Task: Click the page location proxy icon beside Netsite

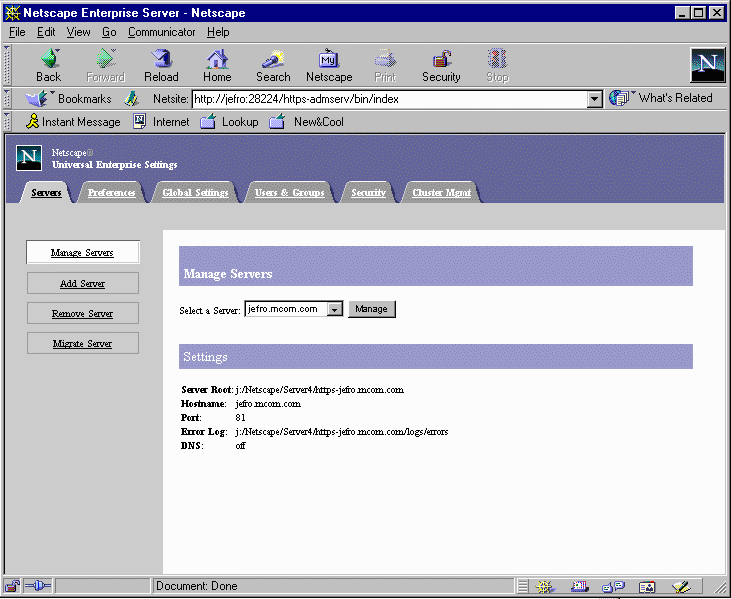Action: tap(132, 98)
